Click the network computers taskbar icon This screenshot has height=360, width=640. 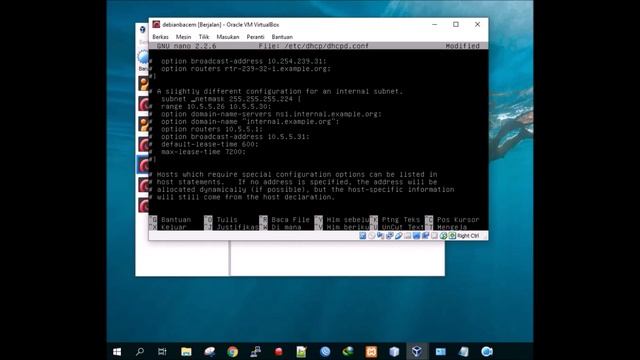pyautogui.click(x=256, y=351)
